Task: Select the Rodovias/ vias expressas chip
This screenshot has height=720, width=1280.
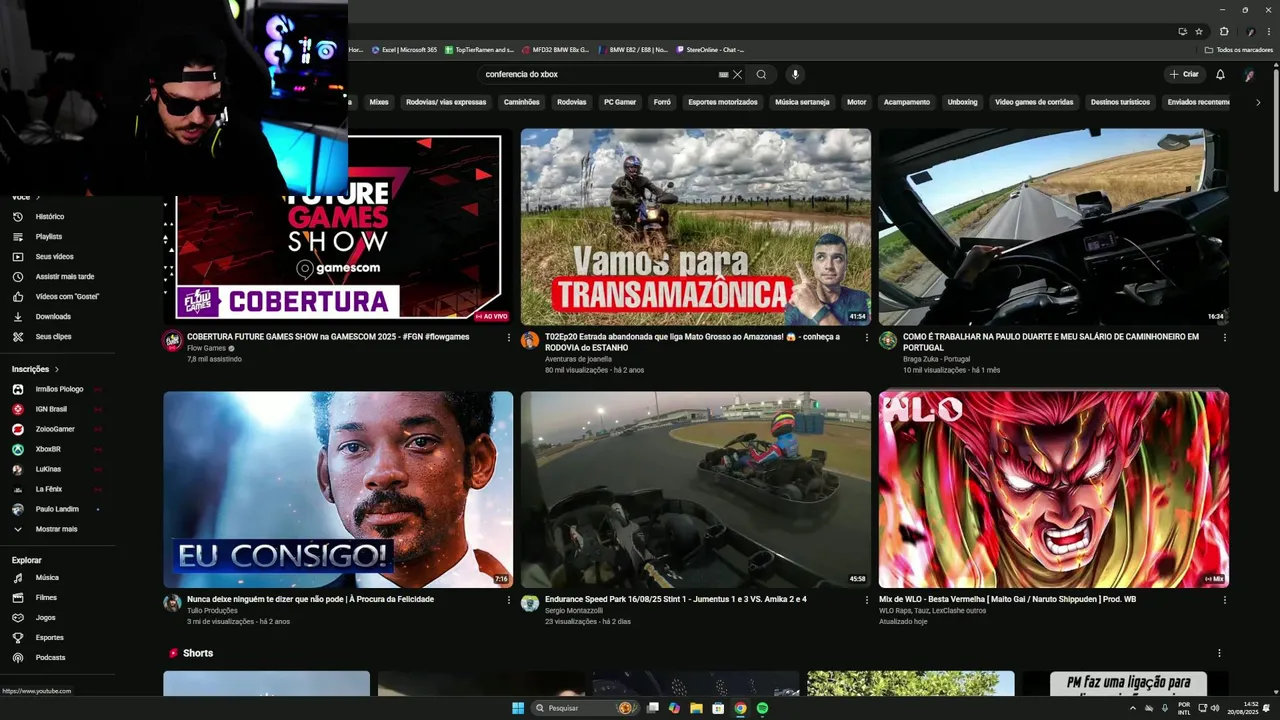Action: 446,102
